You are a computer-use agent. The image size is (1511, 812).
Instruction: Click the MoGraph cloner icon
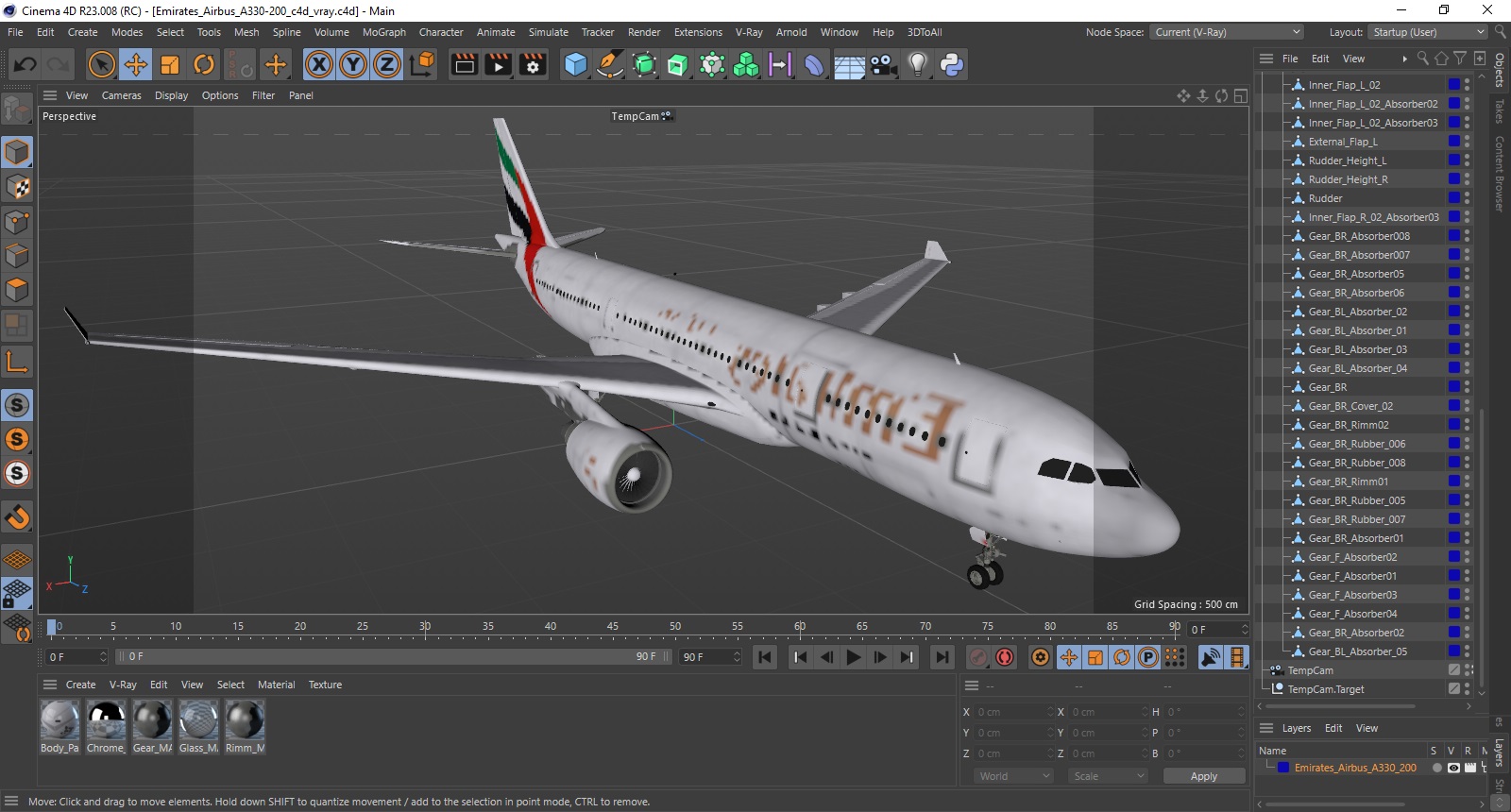(746, 64)
